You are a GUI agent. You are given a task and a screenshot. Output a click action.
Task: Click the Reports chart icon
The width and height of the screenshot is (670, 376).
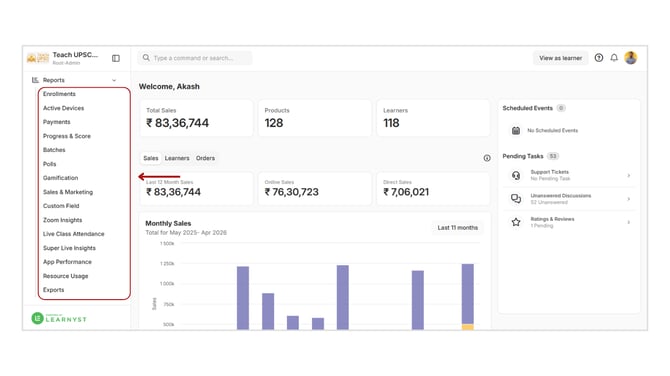point(35,80)
